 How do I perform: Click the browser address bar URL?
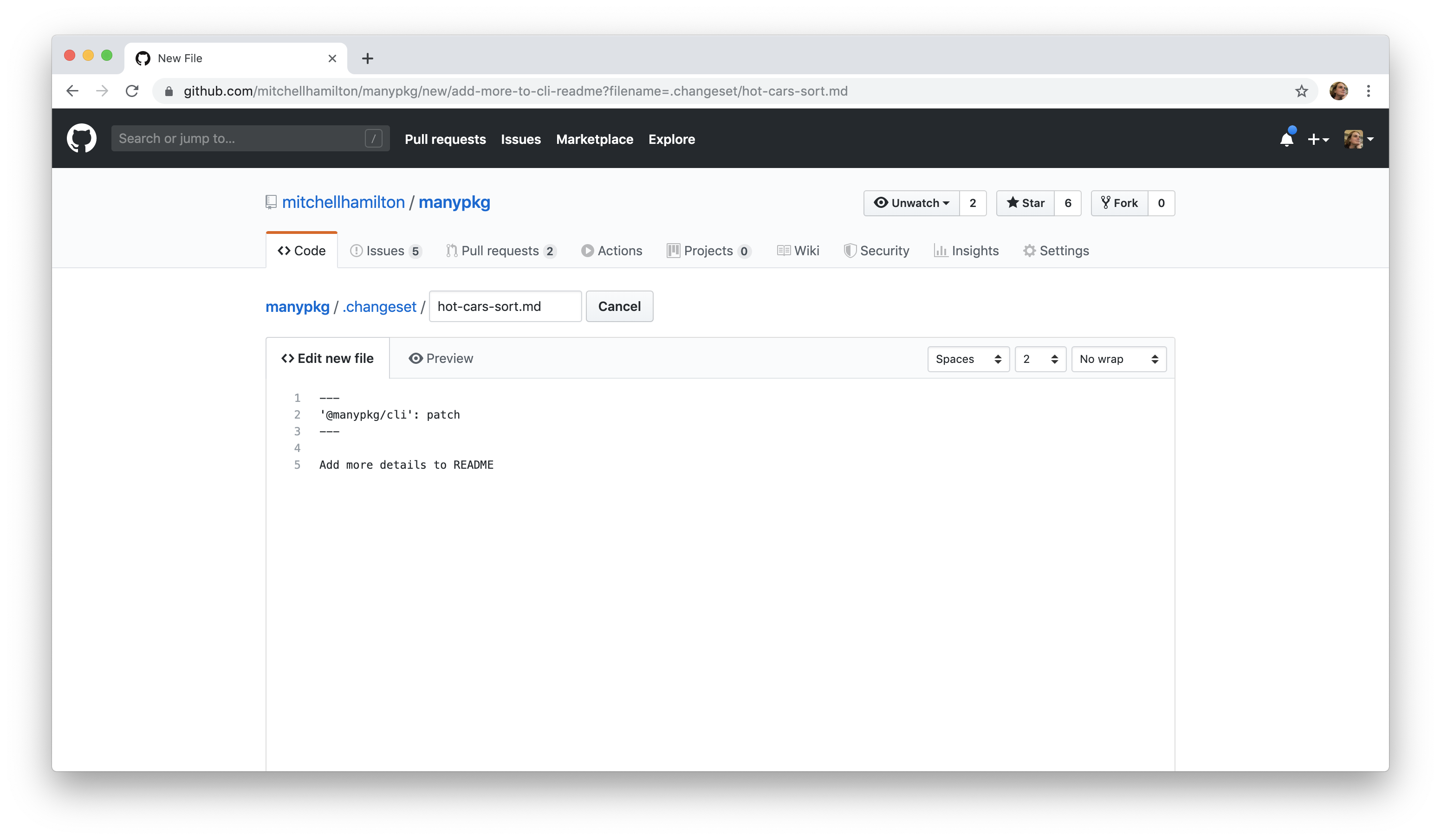pos(515,91)
